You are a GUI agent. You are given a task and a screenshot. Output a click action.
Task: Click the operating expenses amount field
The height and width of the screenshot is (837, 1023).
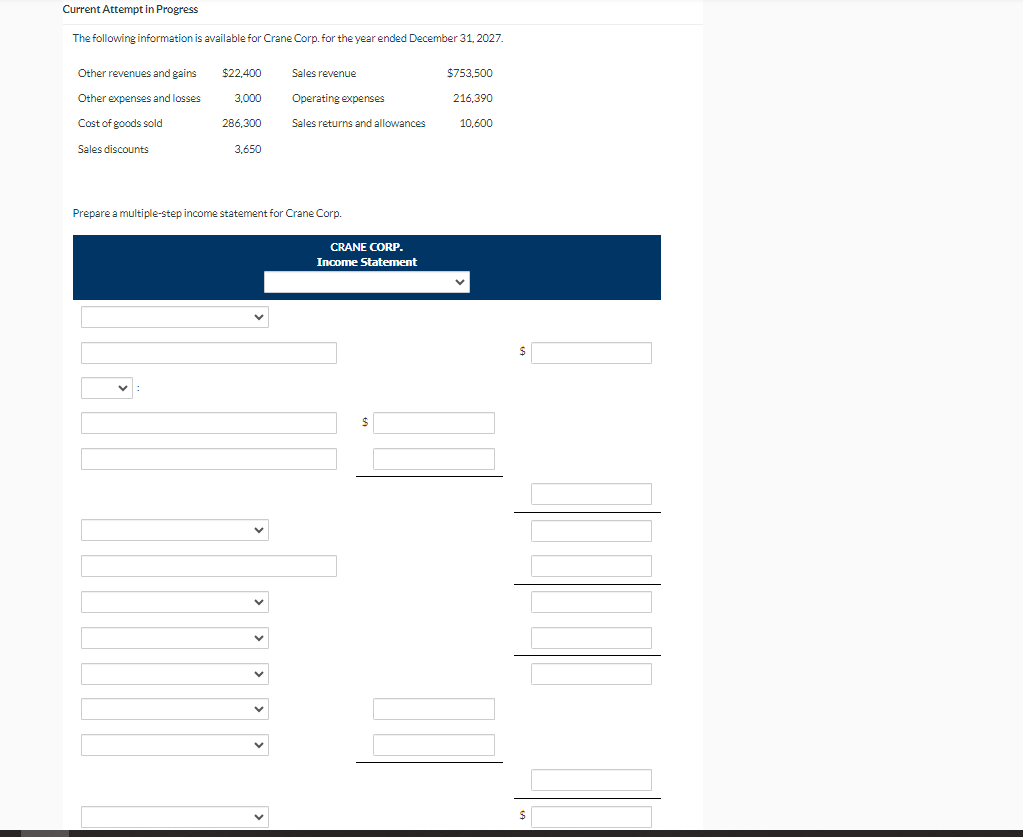[x=590, y=565]
